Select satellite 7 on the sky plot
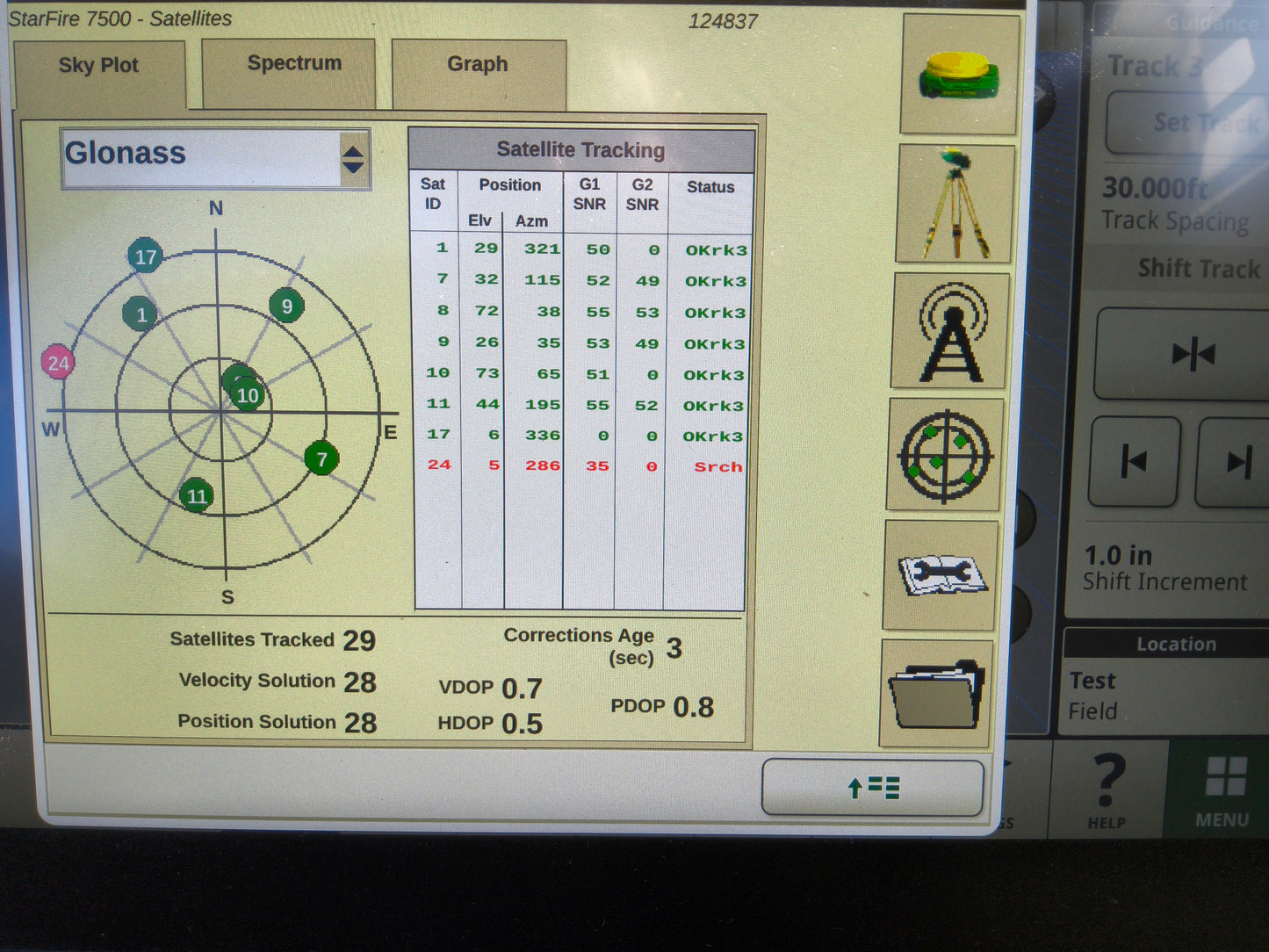 coord(321,458)
